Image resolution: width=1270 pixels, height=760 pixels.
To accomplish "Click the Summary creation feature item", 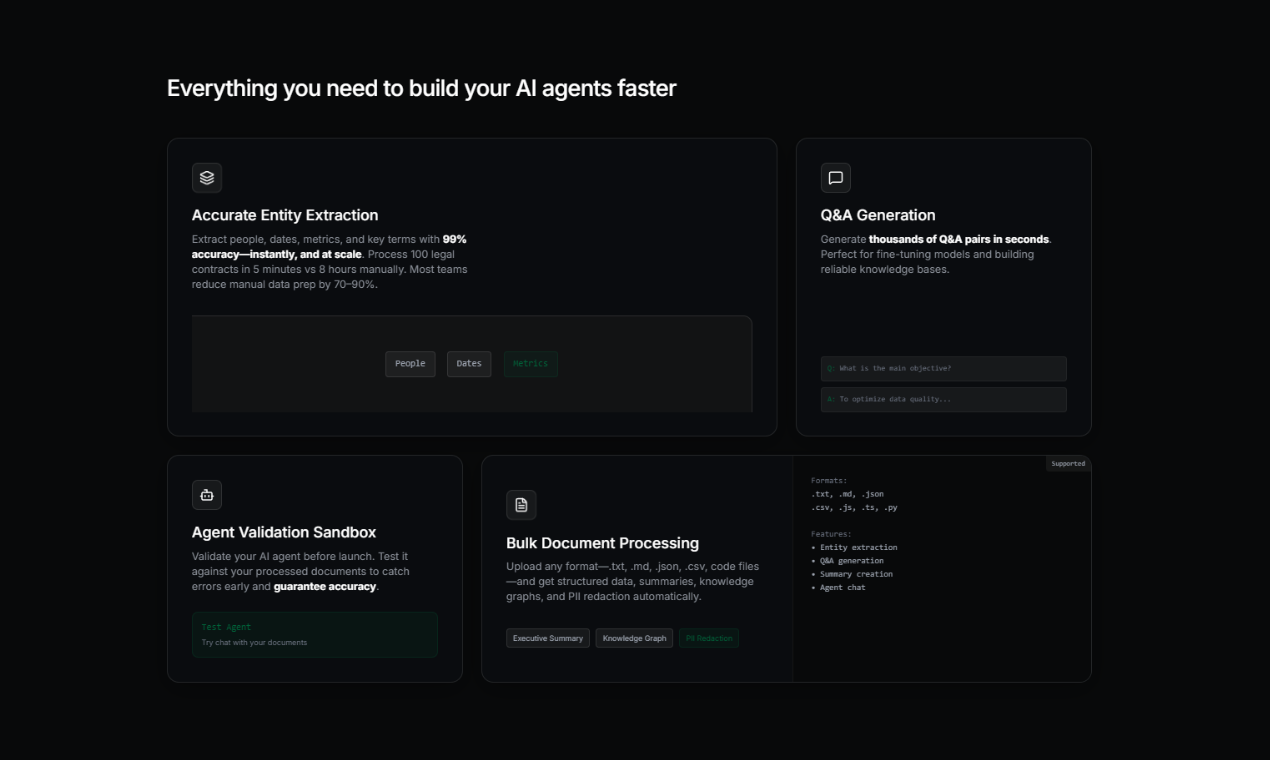I will 855,574.
